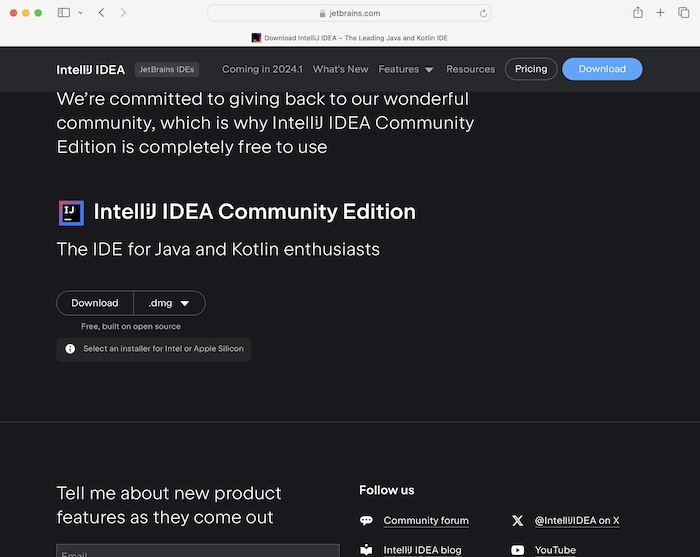Click the Community forum chat bubble icon

(366, 521)
